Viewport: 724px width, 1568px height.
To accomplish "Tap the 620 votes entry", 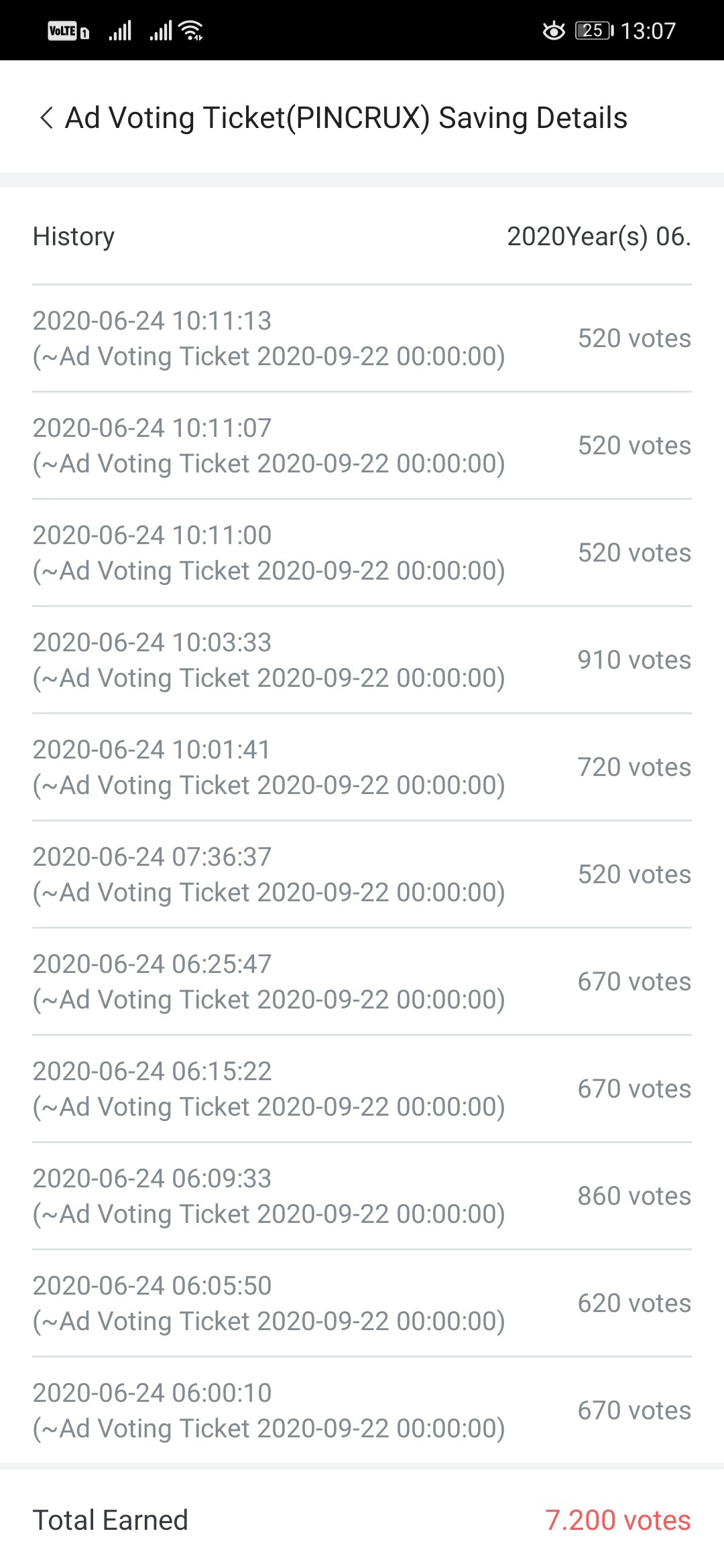I will [x=633, y=1303].
